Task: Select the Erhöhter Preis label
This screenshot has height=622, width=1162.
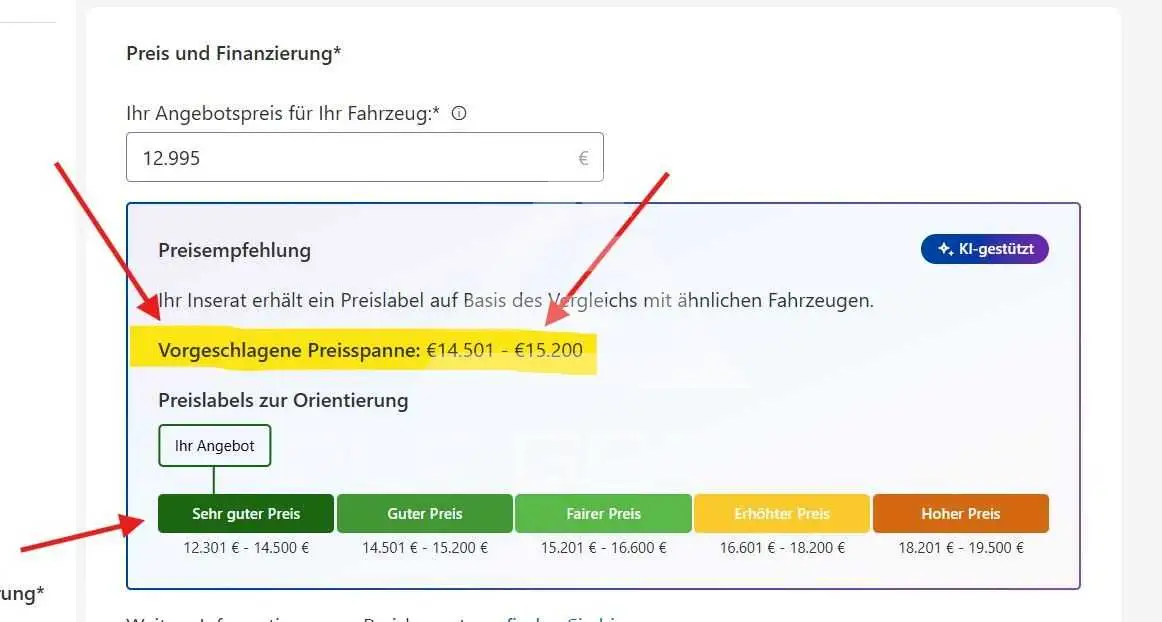Action: pos(782,513)
